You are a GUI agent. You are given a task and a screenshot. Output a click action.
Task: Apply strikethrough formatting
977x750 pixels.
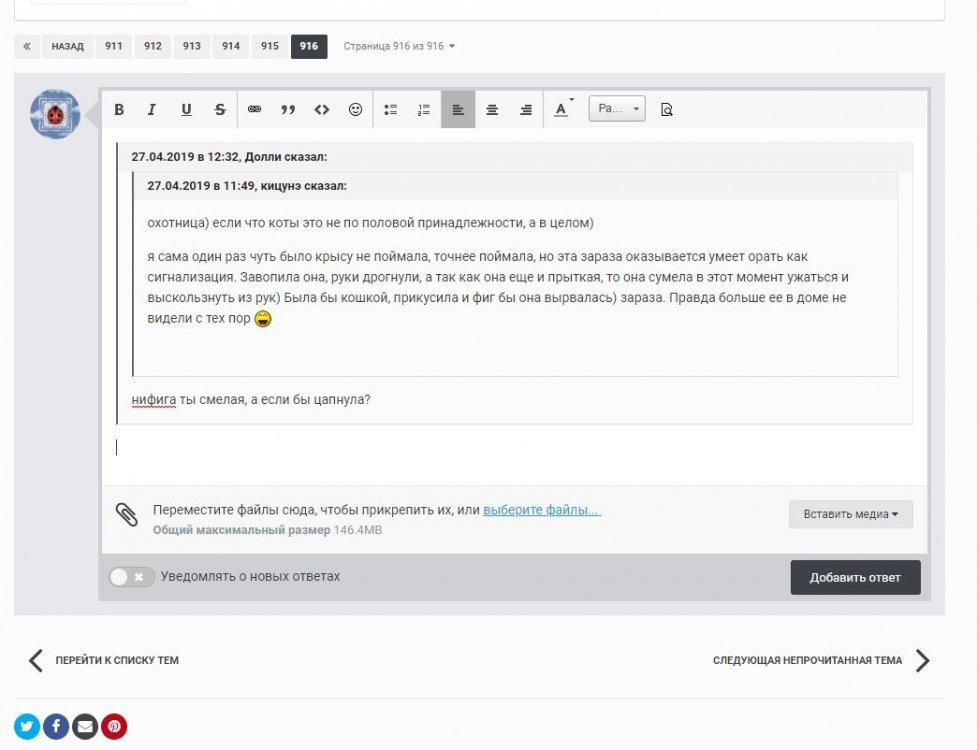click(x=219, y=110)
